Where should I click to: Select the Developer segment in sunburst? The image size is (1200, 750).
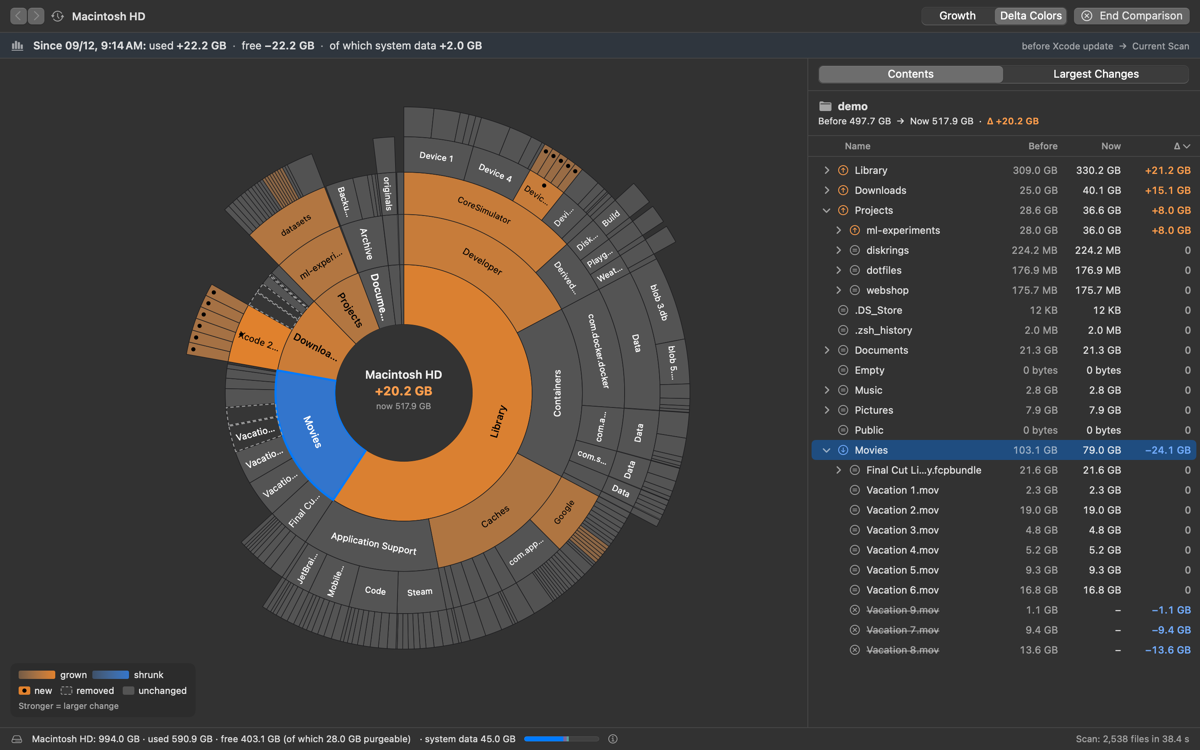click(482, 262)
